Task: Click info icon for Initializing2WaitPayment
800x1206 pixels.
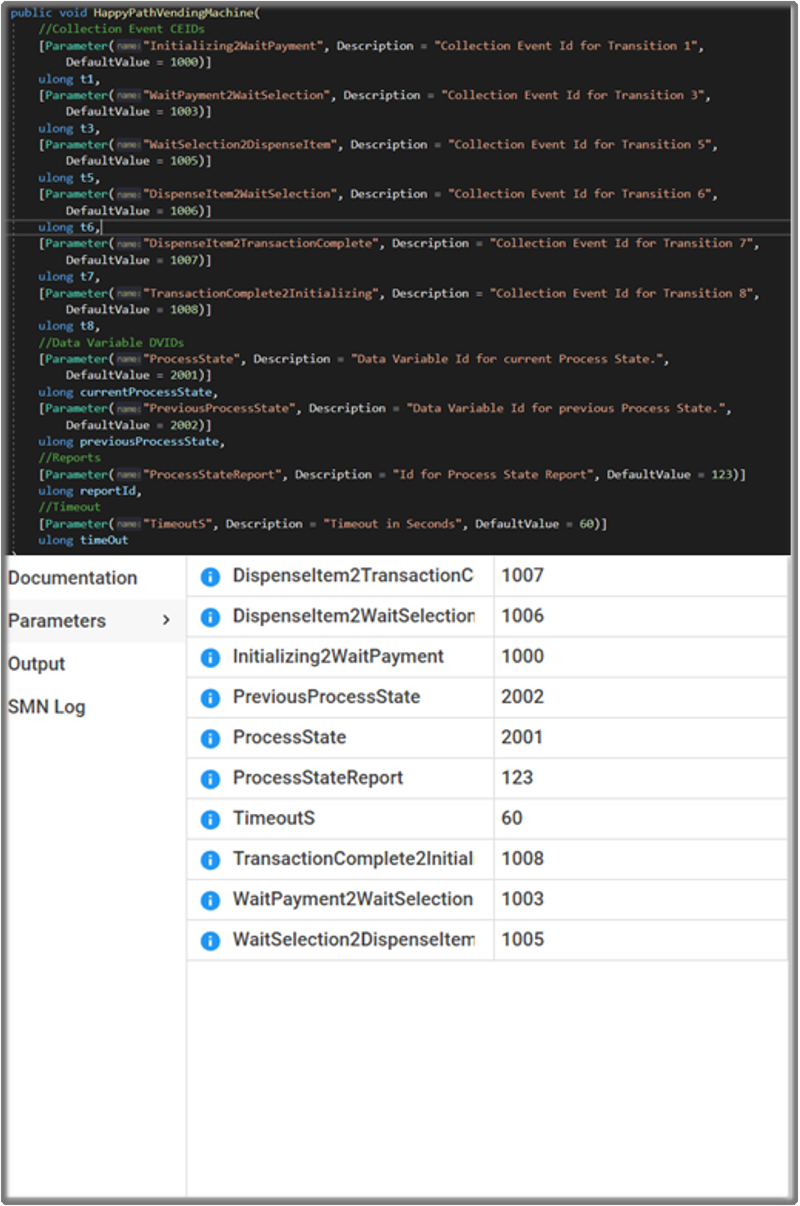Action: tap(210, 658)
